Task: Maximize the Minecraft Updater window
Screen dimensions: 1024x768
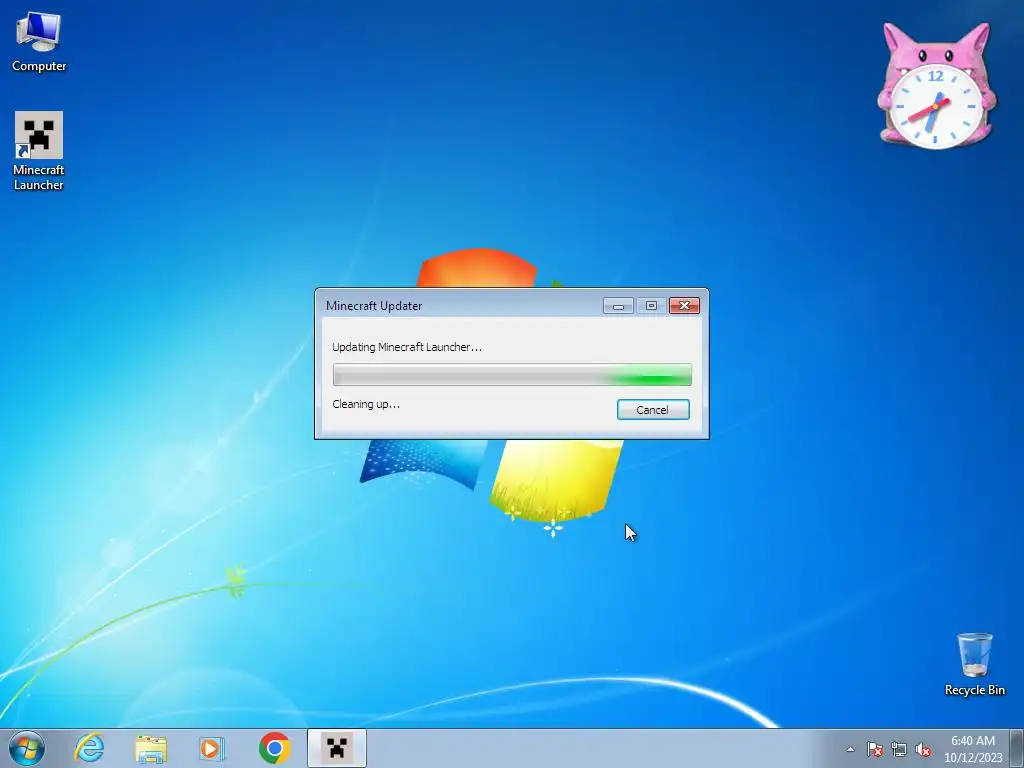Action: pyautogui.click(x=651, y=306)
